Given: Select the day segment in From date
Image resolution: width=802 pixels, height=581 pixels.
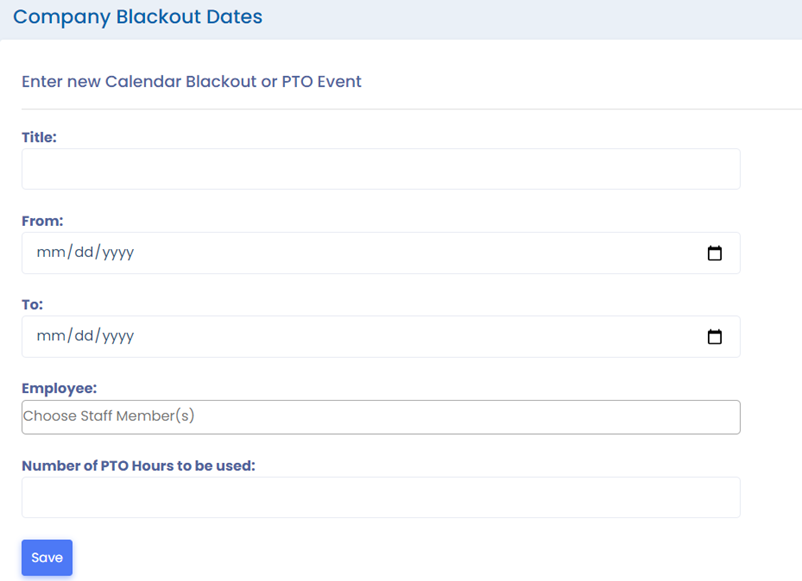Looking at the screenshot, I should point(84,252).
